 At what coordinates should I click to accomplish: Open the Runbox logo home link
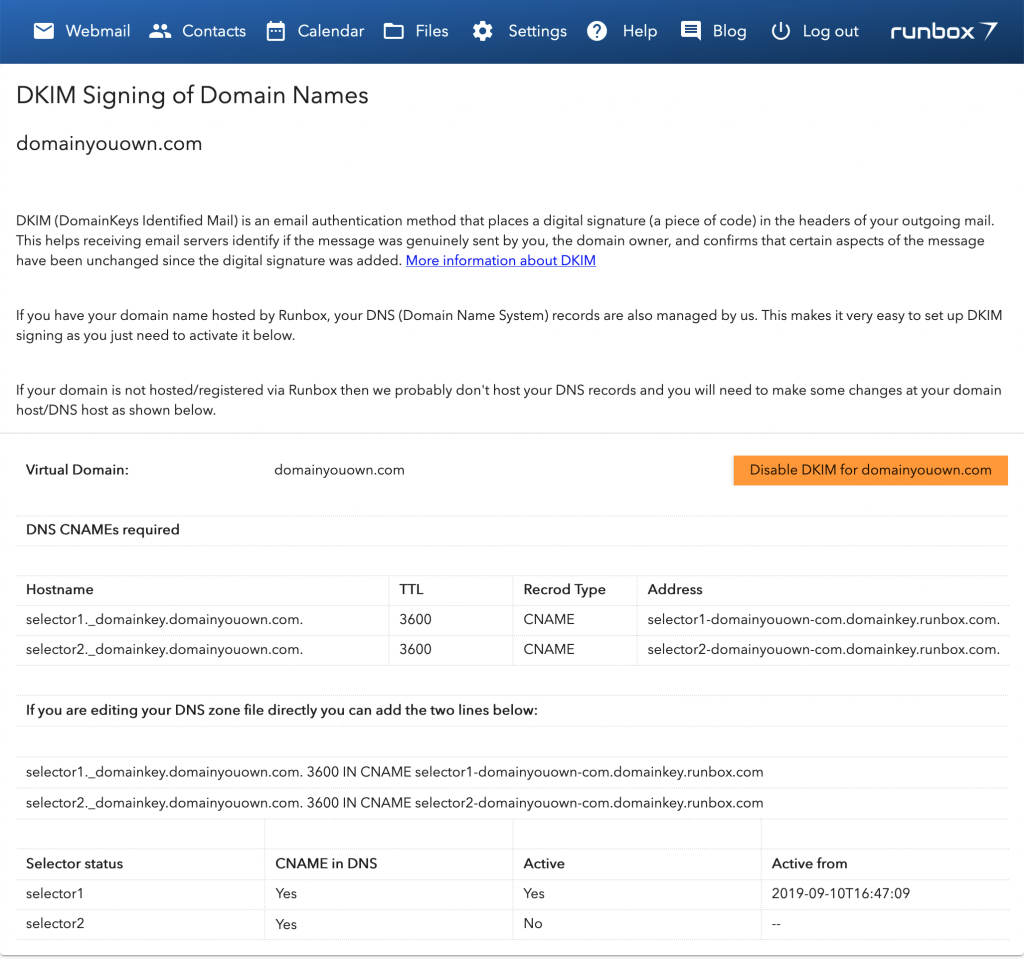[943, 31]
